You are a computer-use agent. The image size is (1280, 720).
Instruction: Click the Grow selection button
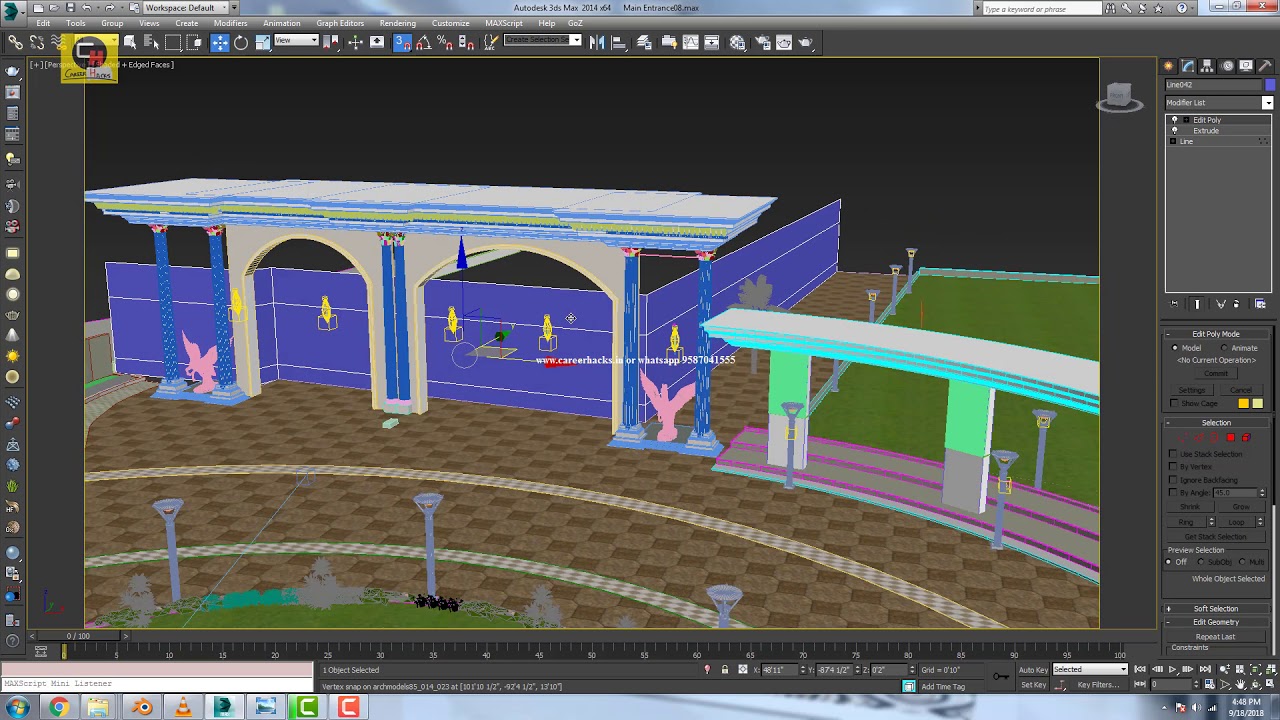(1241, 506)
